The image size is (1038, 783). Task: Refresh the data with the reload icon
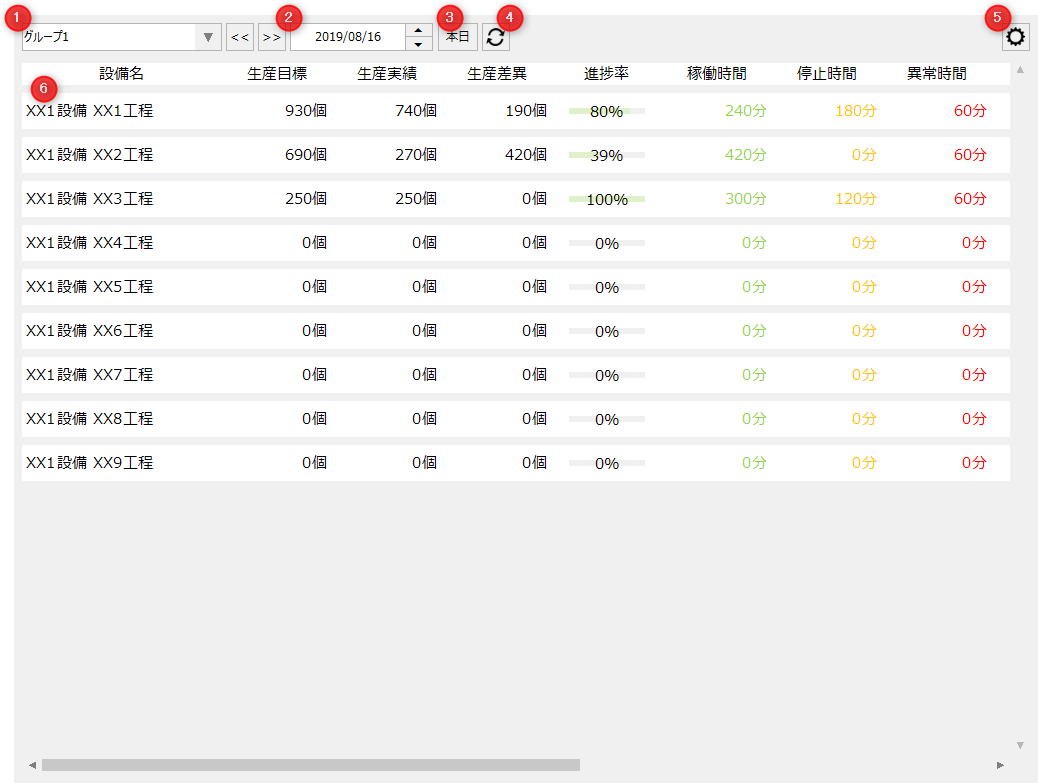[494, 36]
